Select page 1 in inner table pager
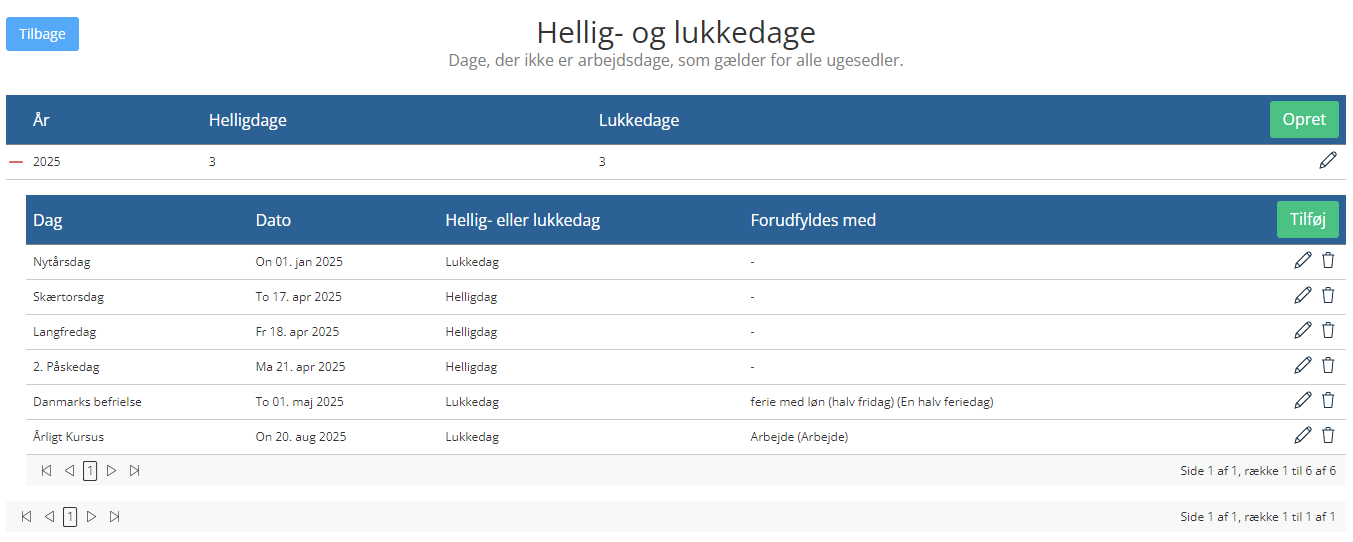The height and width of the screenshot is (542, 1353). click(90, 470)
